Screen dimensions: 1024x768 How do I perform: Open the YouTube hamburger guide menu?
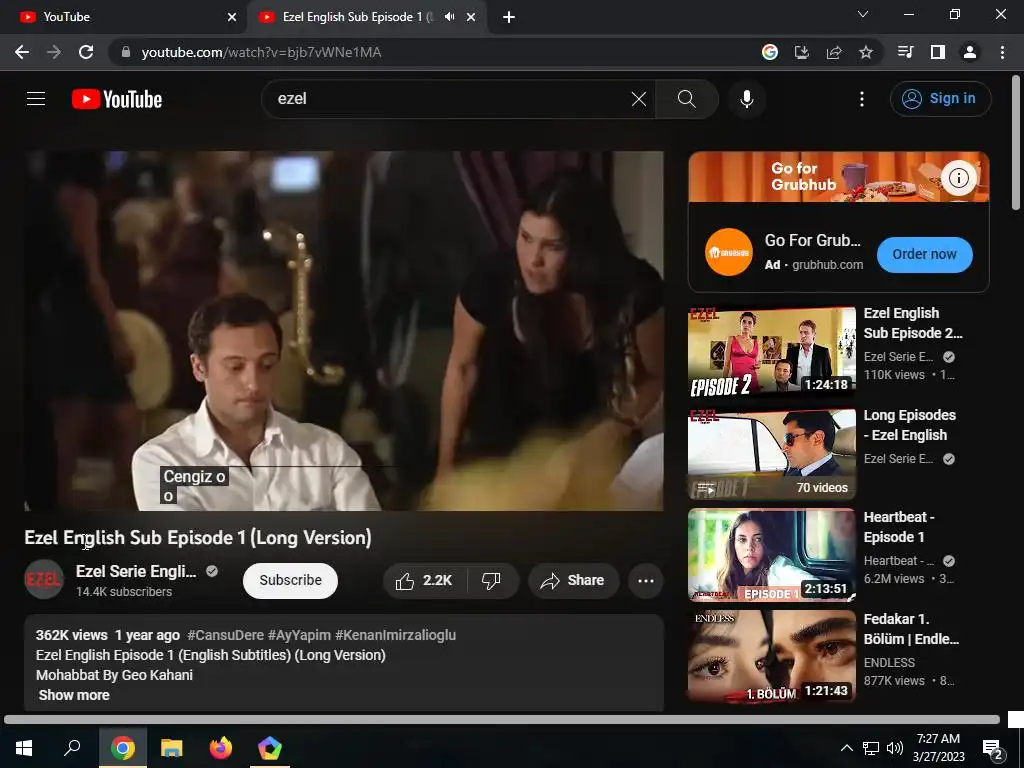pos(36,99)
